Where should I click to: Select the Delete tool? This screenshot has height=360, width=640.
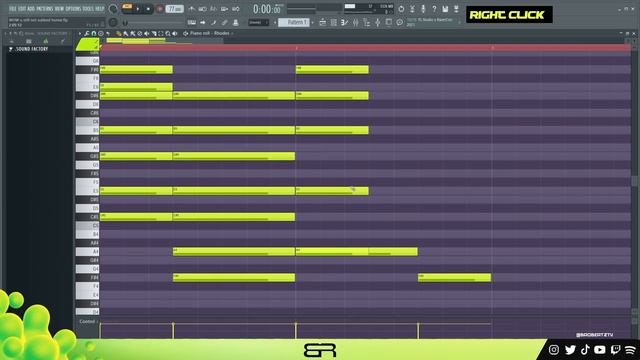pyautogui.click(x=140, y=33)
